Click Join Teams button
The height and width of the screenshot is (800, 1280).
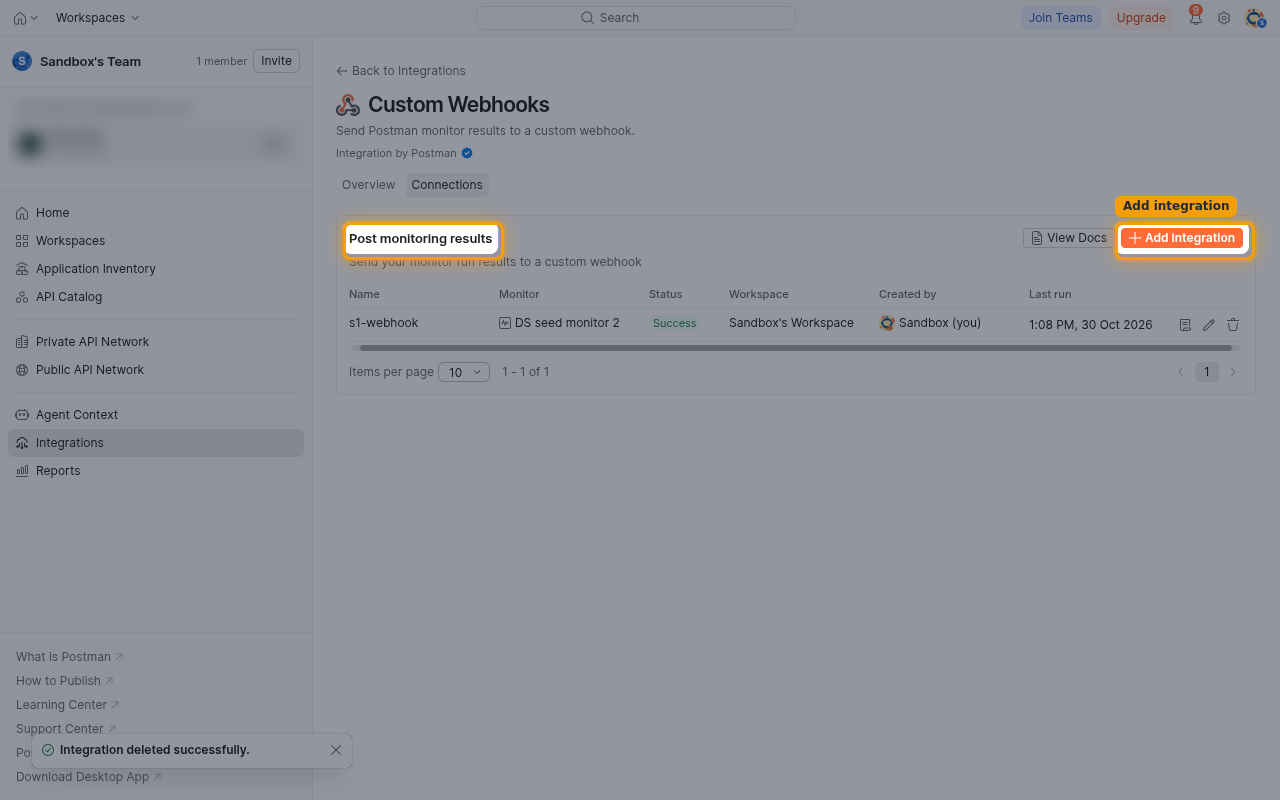[x=1060, y=18]
